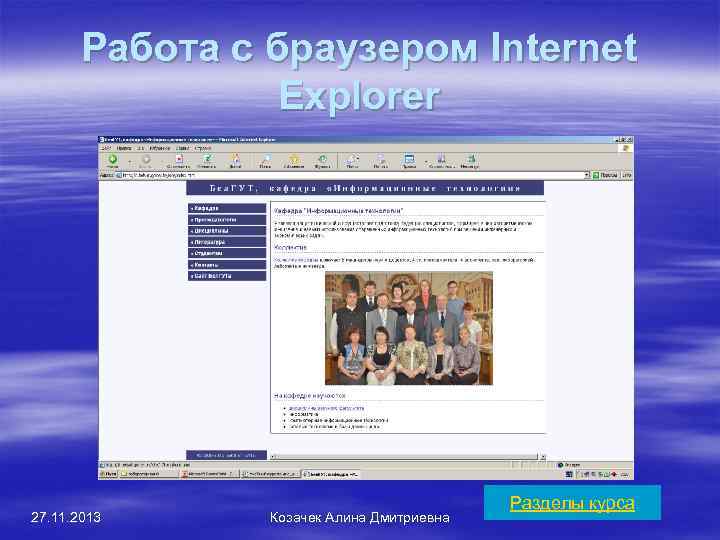720x540 pixels.
Task: Switch to the folder window taskbar button
Action: (x=148, y=474)
